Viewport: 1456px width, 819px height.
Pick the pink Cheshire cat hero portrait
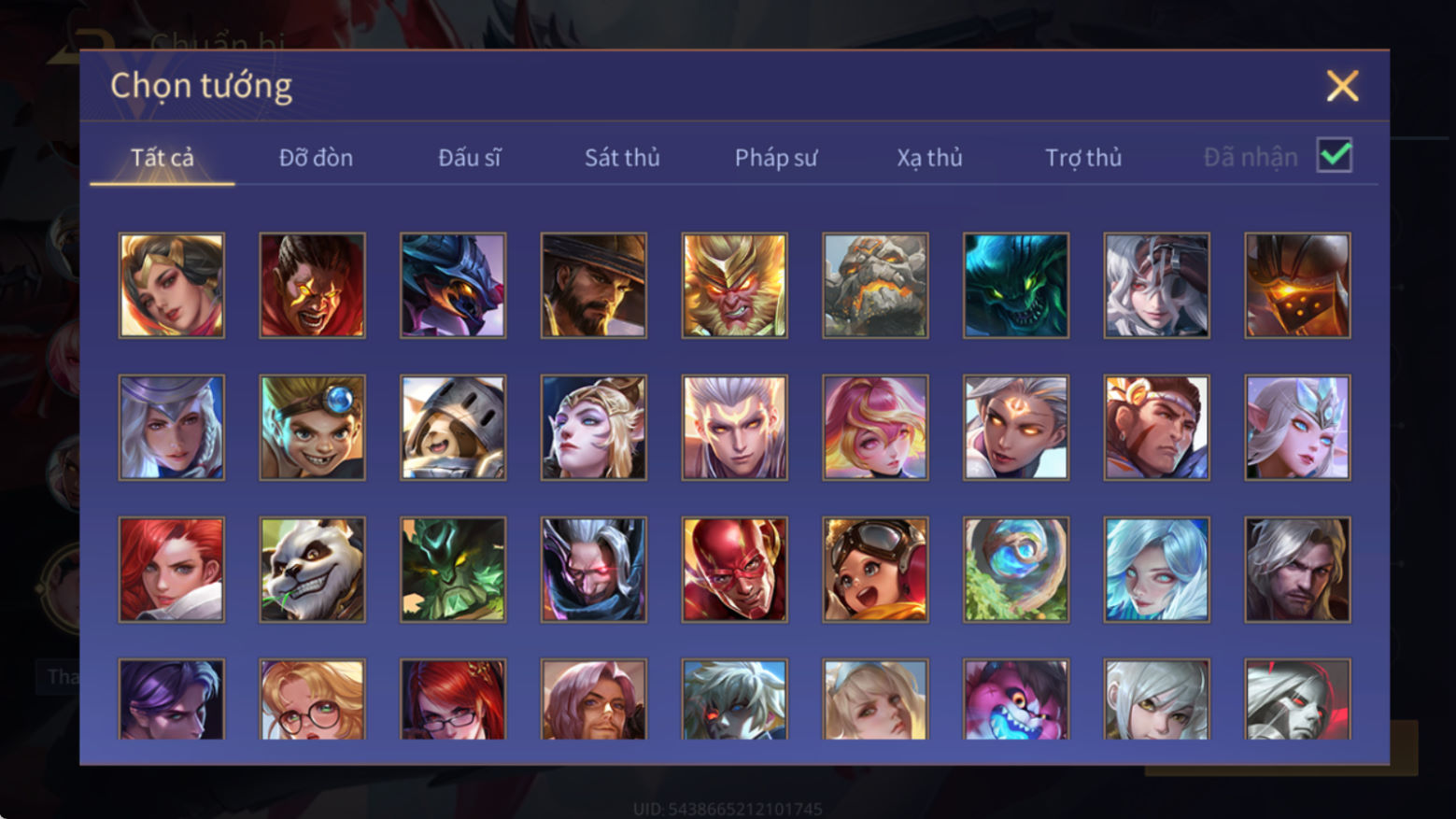point(1016,699)
